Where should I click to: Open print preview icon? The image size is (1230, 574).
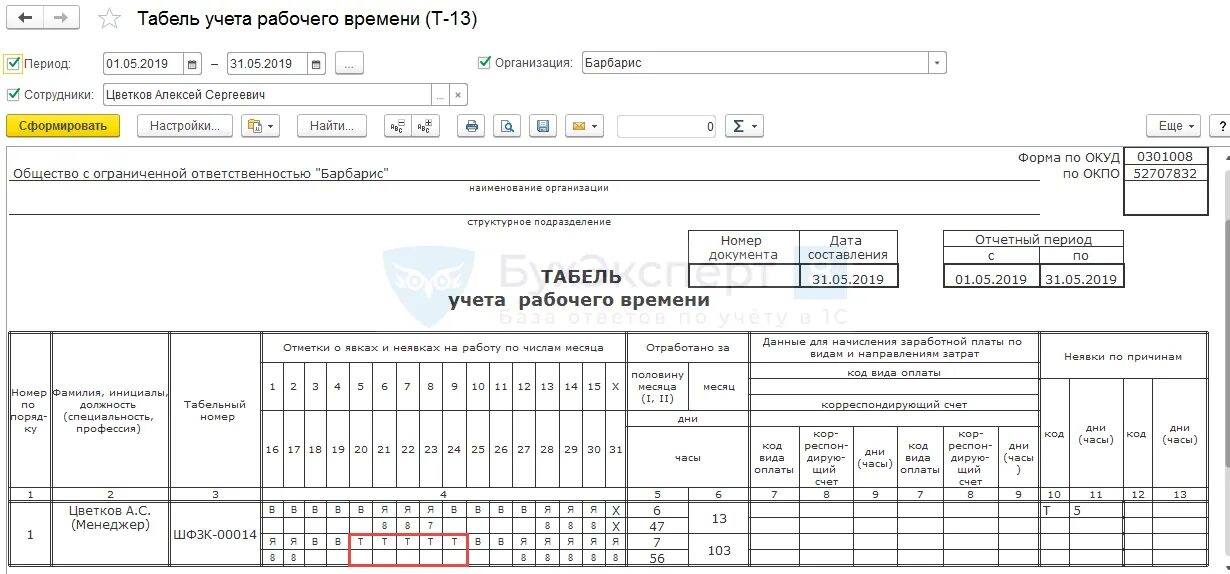coord(508,126)
